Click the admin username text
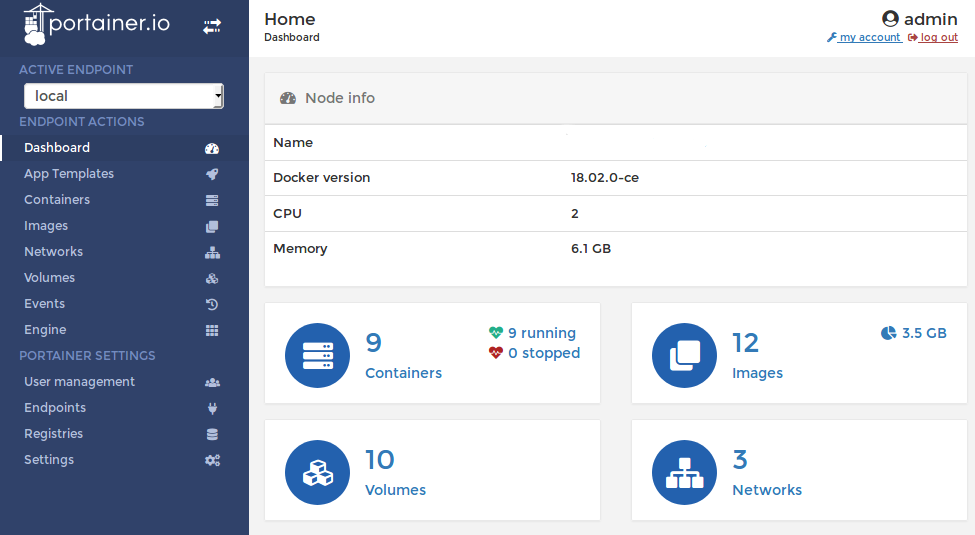The image size is (975, 535). coord(930,19)
